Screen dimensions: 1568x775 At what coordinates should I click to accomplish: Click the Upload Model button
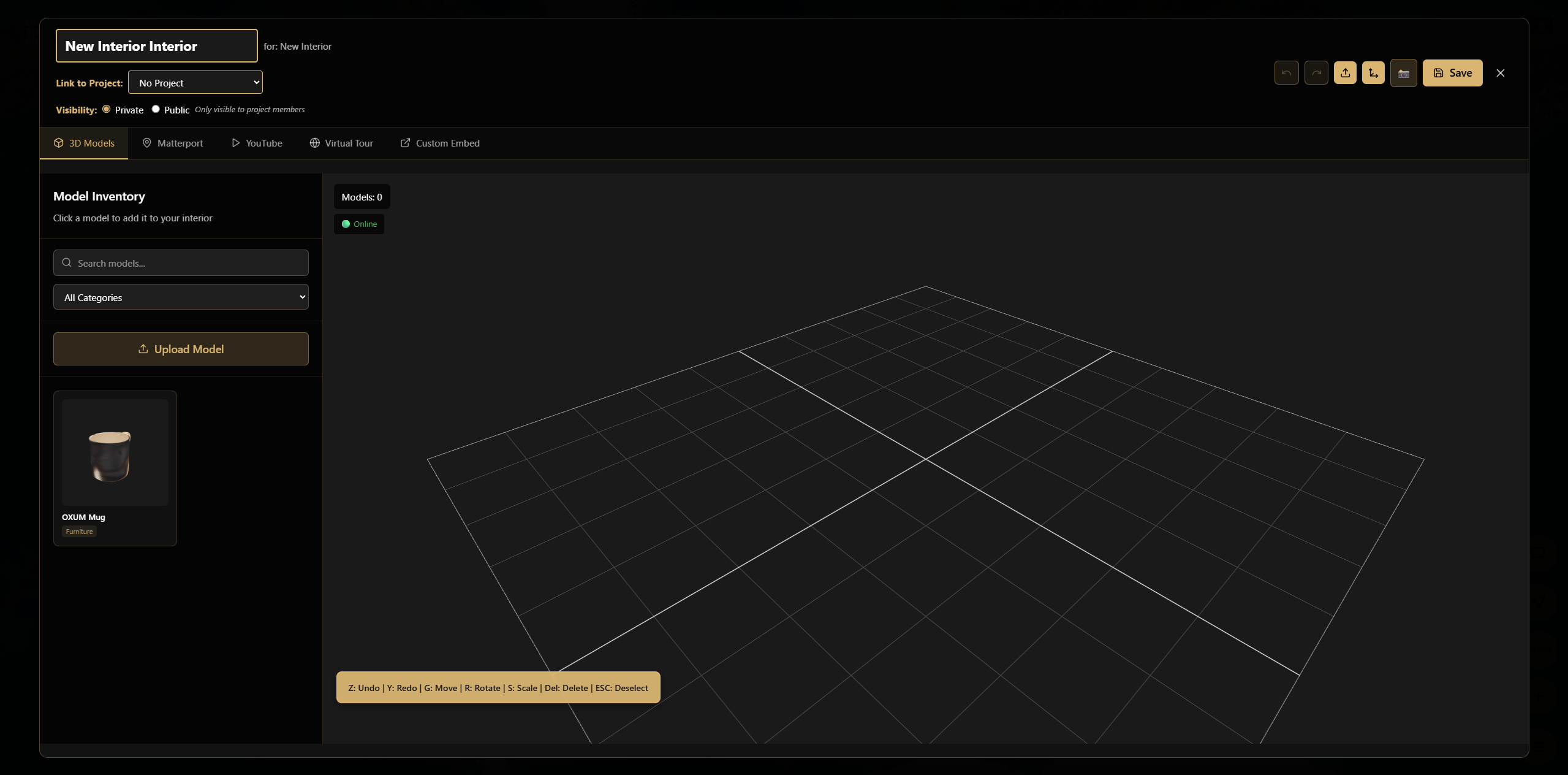[181, 349]
